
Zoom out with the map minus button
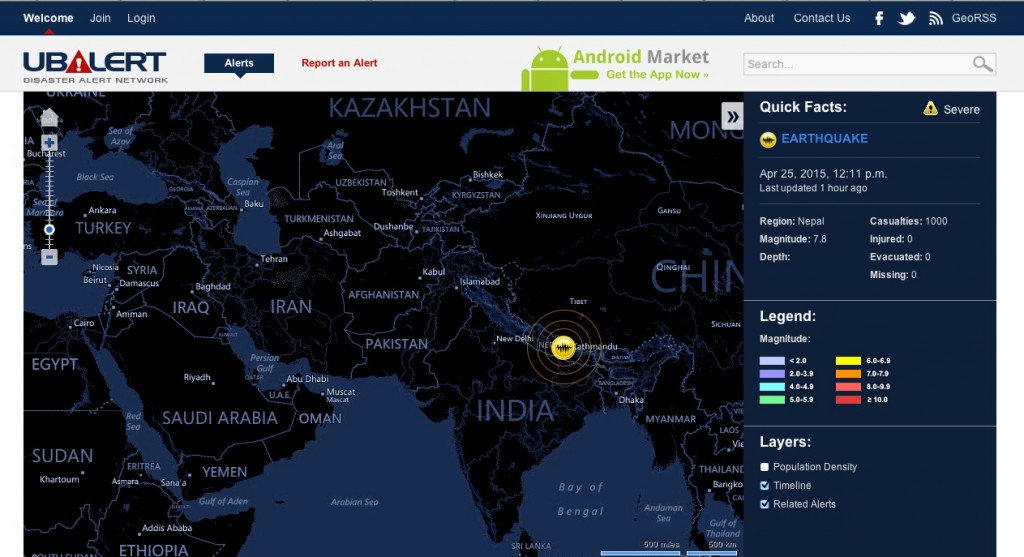coord(49,257)
